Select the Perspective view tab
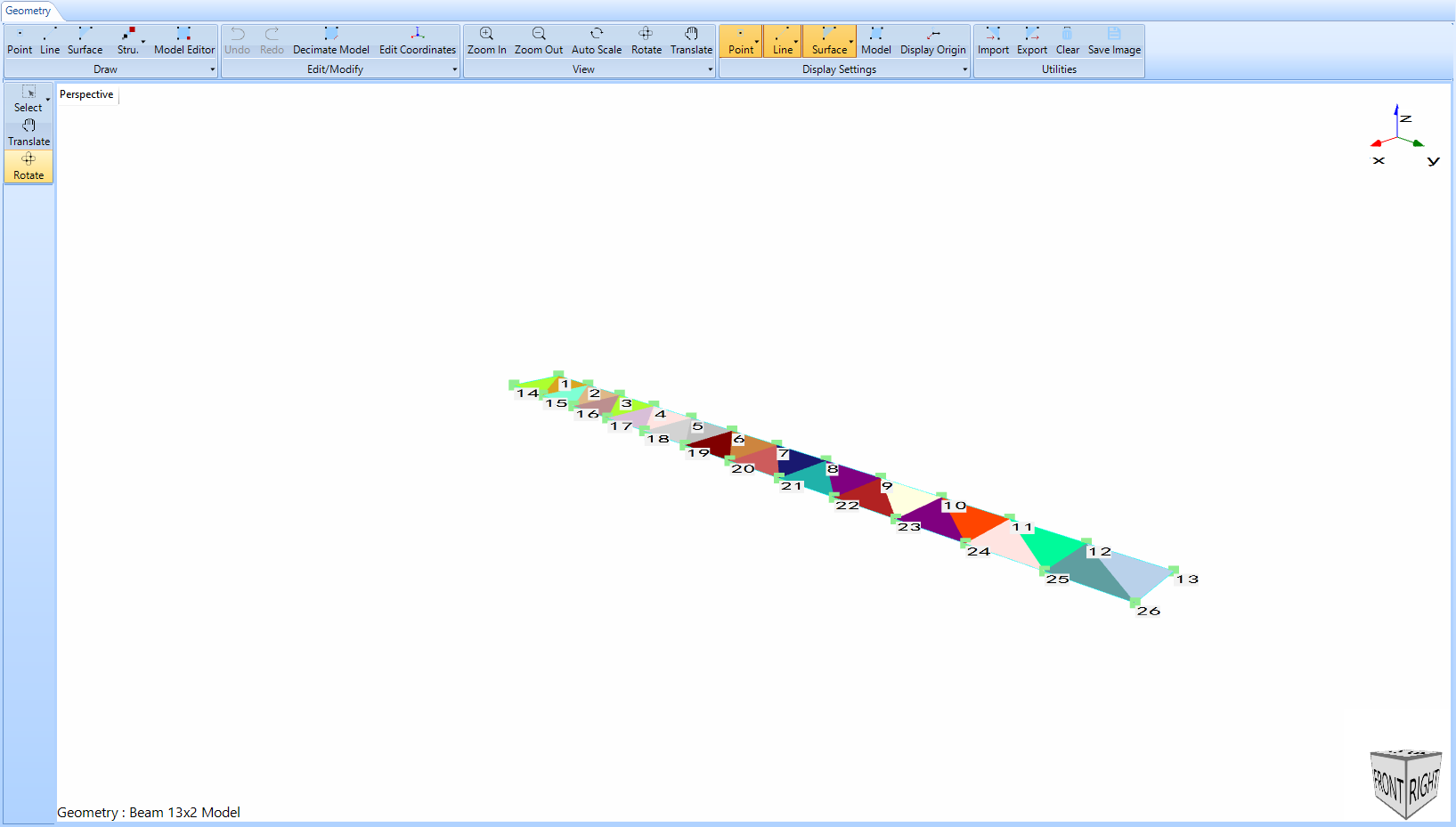Screen dimensions: 1456x827 tap(86, 94)
